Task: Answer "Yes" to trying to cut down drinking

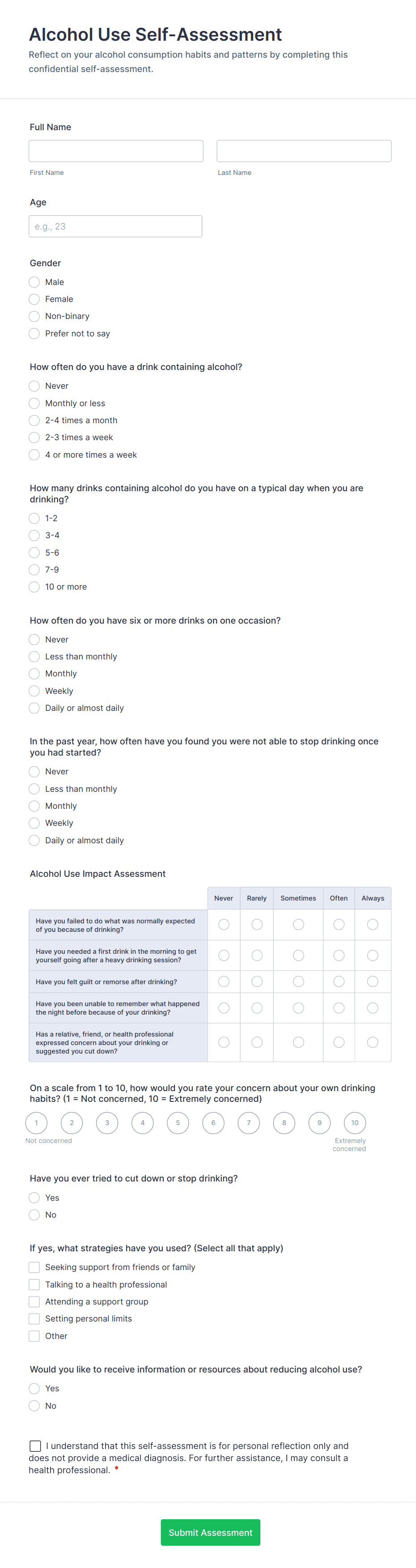Action: pos(34,1197)
